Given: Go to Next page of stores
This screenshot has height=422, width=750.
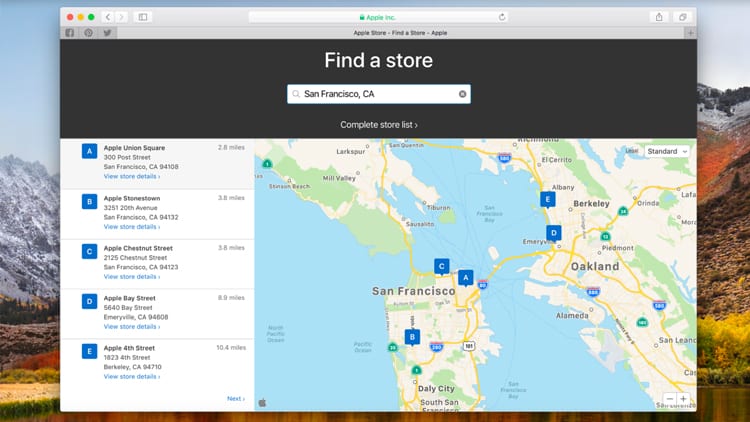Looking at the screenshot, I should tap(236, 399).
